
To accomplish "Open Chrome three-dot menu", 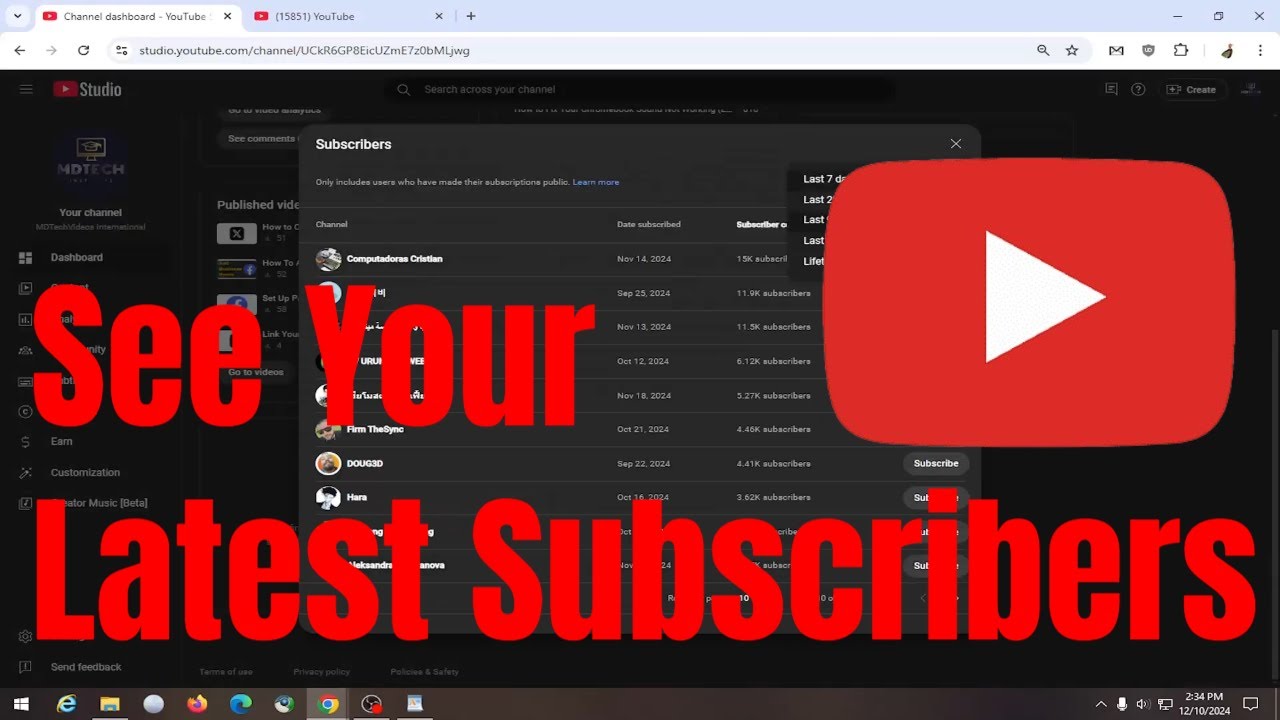I will pos(1259,50).
